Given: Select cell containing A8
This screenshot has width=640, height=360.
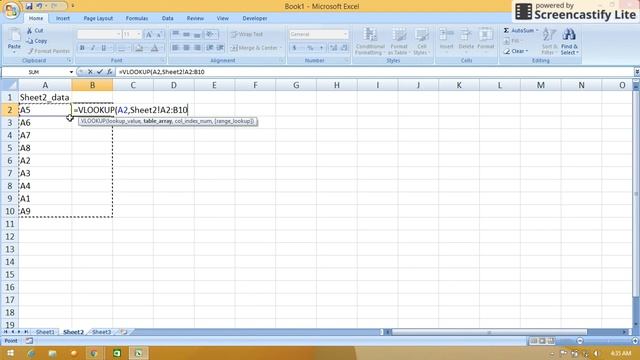Looking at the screenshot, I should point(45,148).
